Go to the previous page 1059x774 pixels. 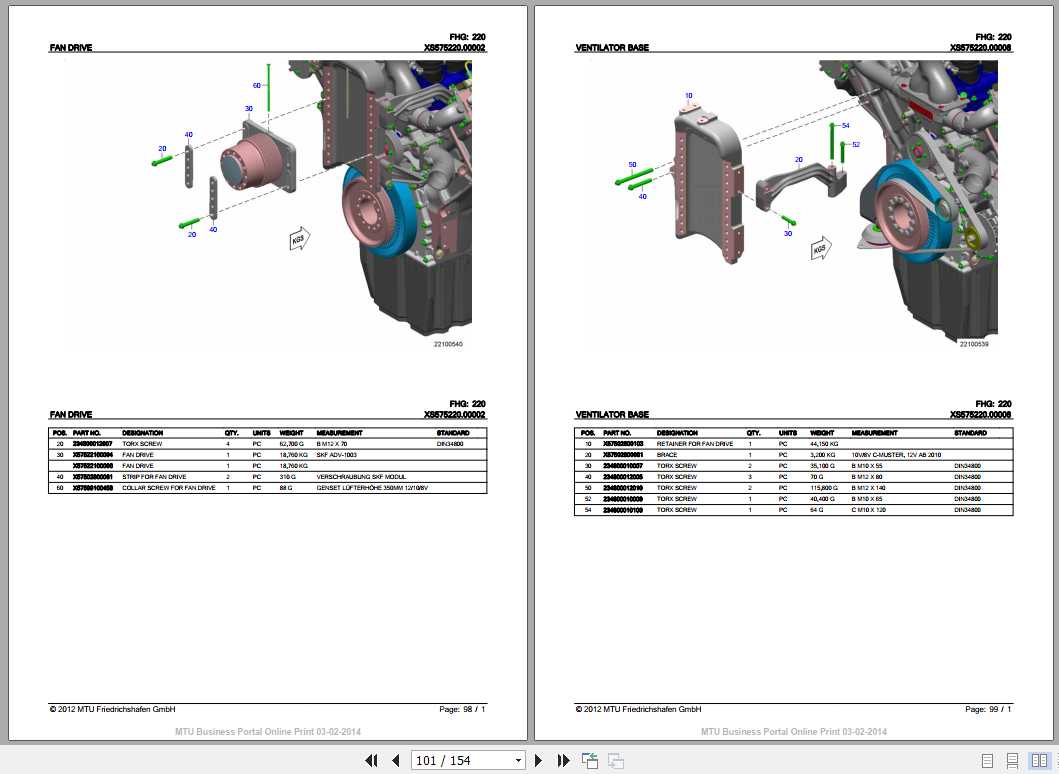(x=395, y=760)
